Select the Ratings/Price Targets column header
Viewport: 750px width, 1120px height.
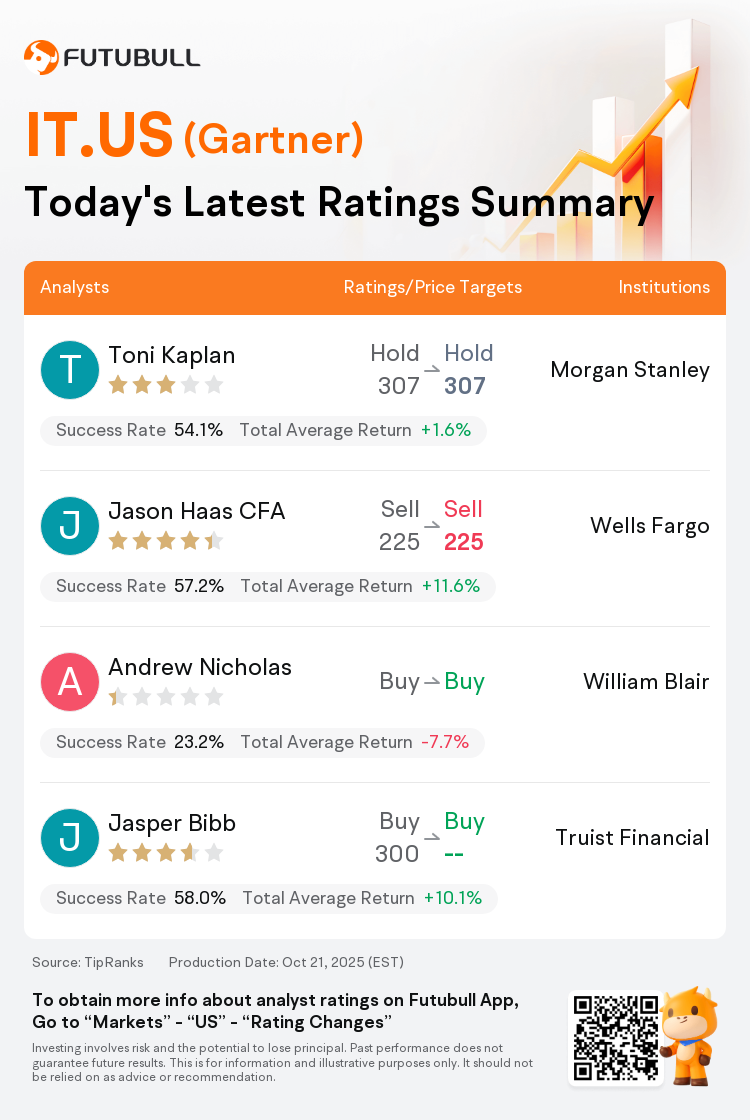(x=433, y=287)
